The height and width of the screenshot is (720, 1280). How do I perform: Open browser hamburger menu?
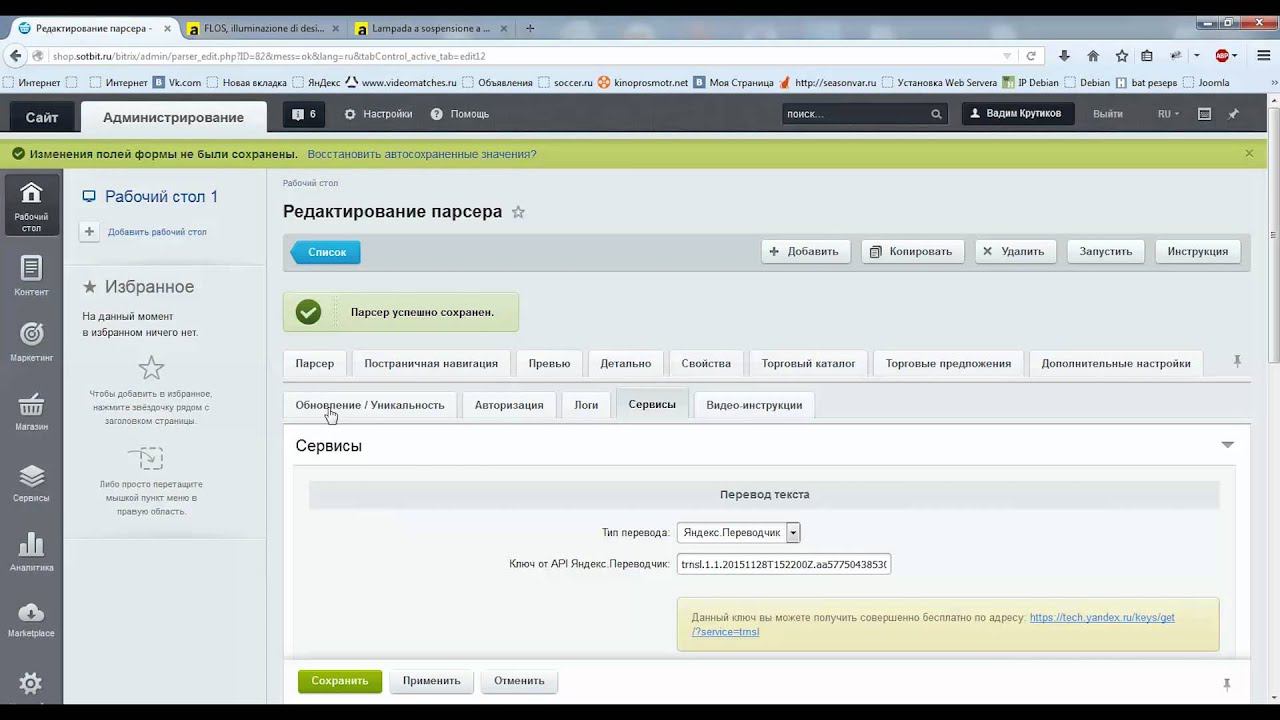point(1262,56)
